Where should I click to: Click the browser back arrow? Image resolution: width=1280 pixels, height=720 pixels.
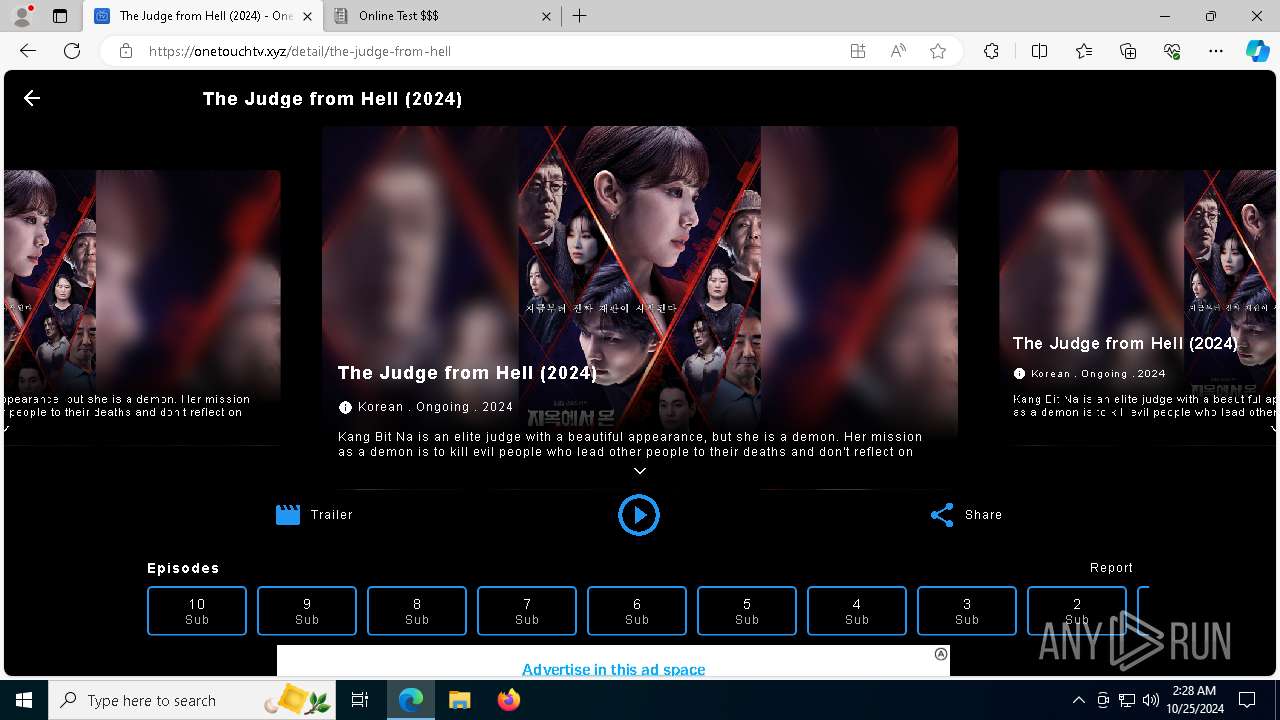[x=28, y=51]
